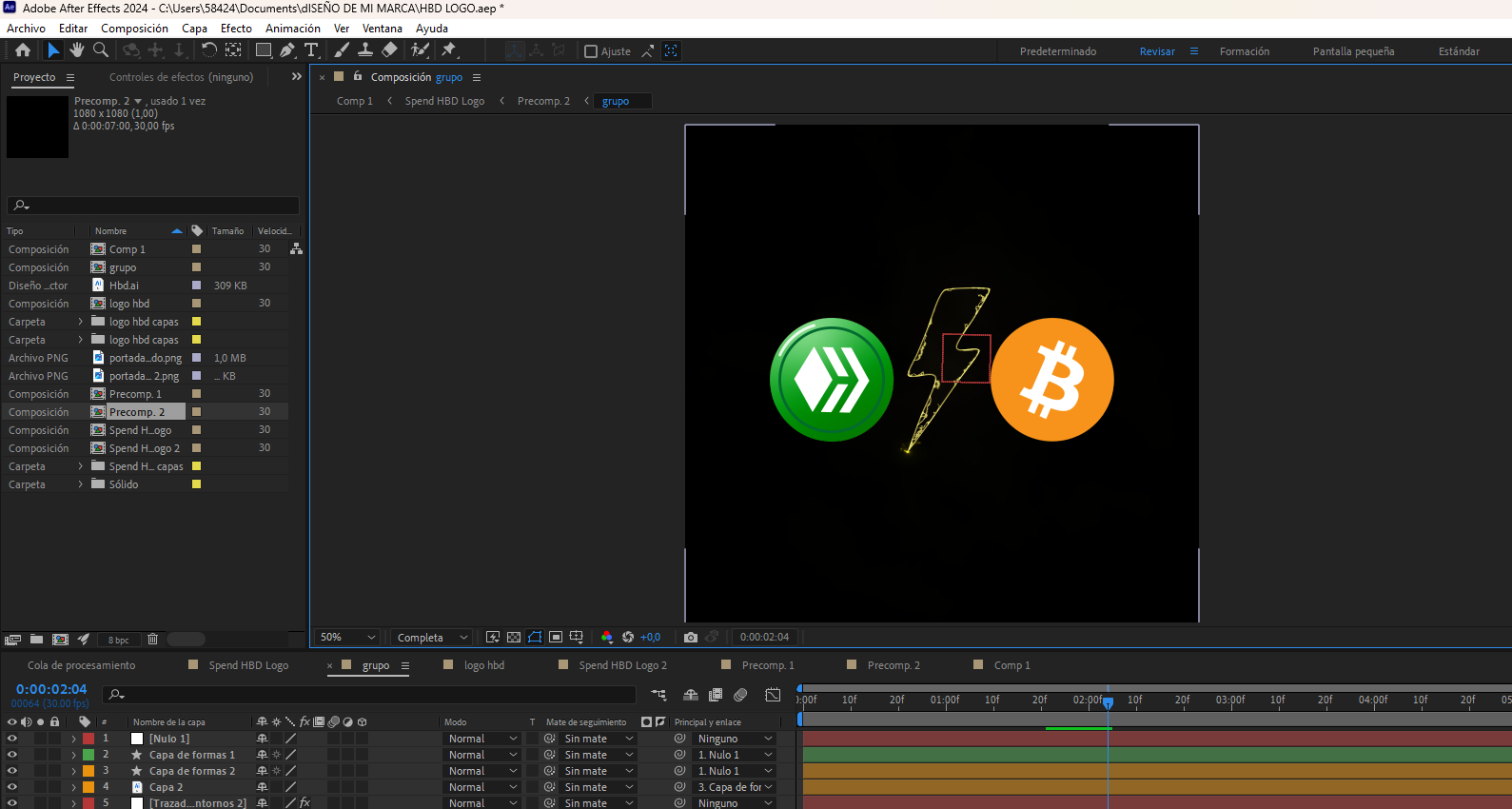Open the show channel color icon
Viewport: 1512px width, 809px height.
coord(607,638)
